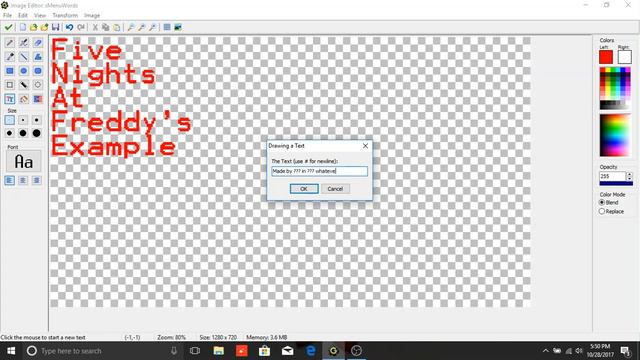This screenshot has width=640, height=360.
Task: Click the Right color white swatch
Action: (x=624, y=57)
